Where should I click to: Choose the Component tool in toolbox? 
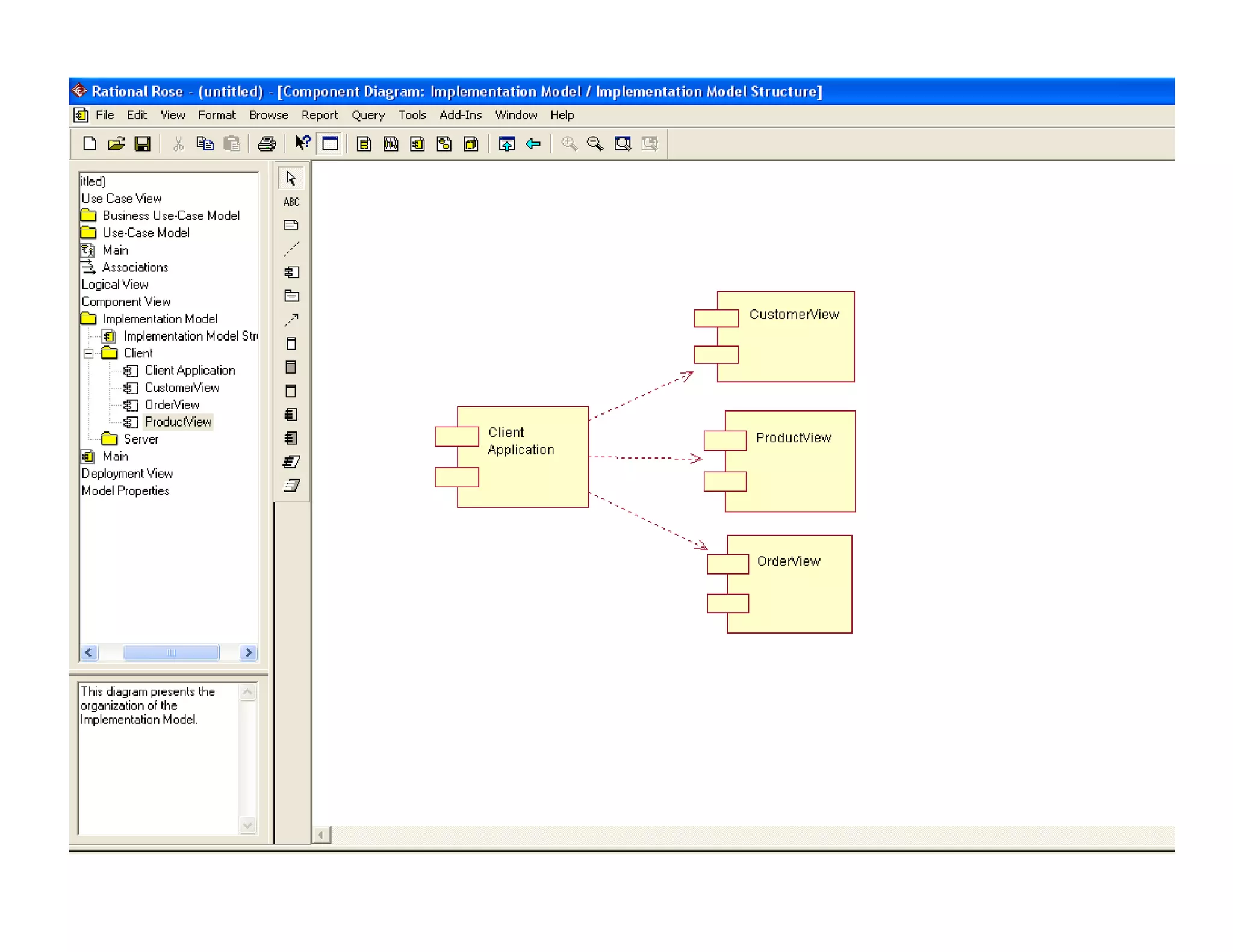[291, 273]
